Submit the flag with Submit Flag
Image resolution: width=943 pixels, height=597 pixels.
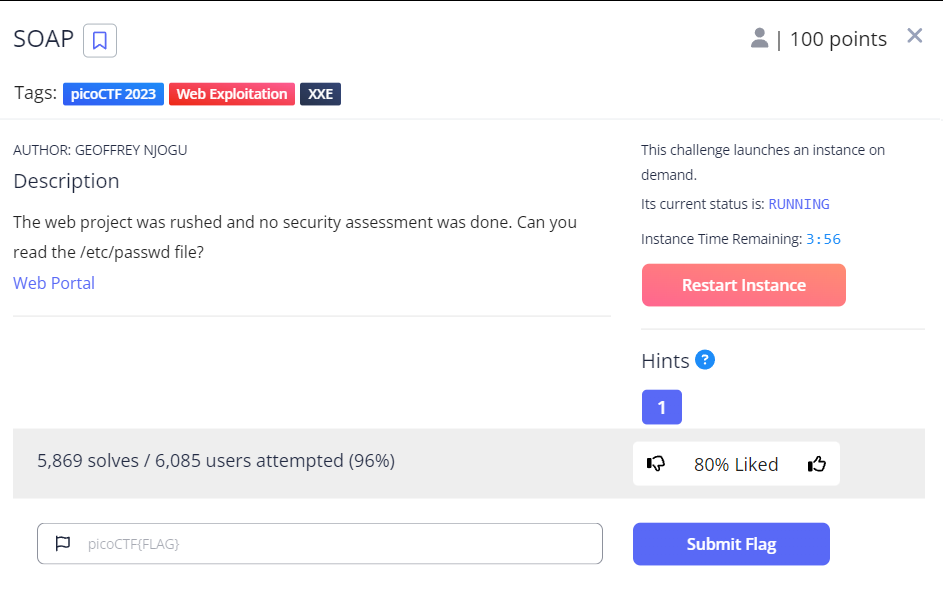[731, 543]
